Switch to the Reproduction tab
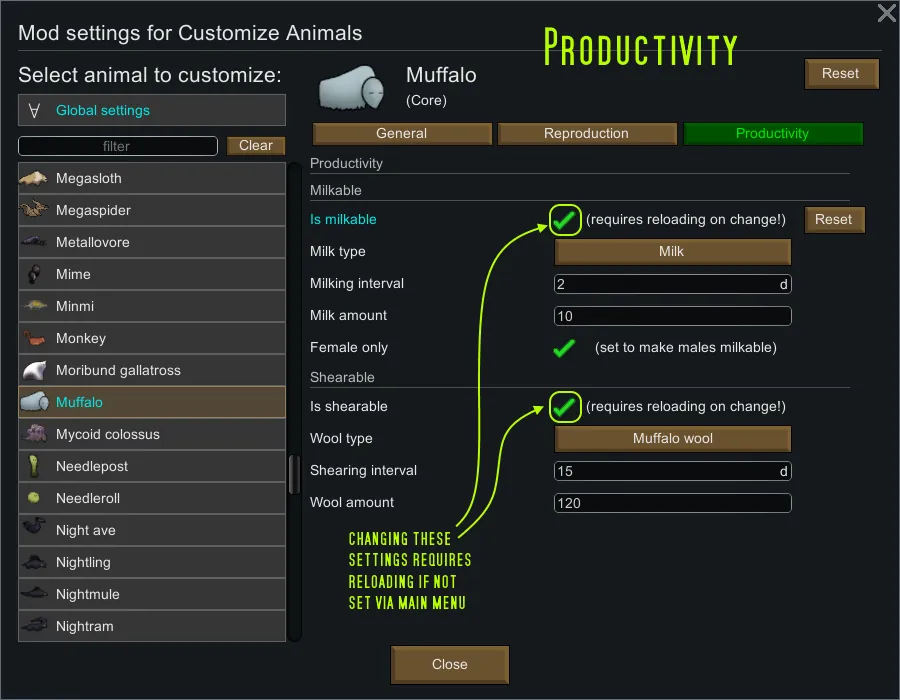Viewport: 900px width, 700px height. pyautogui.click(x=586, y=134)
